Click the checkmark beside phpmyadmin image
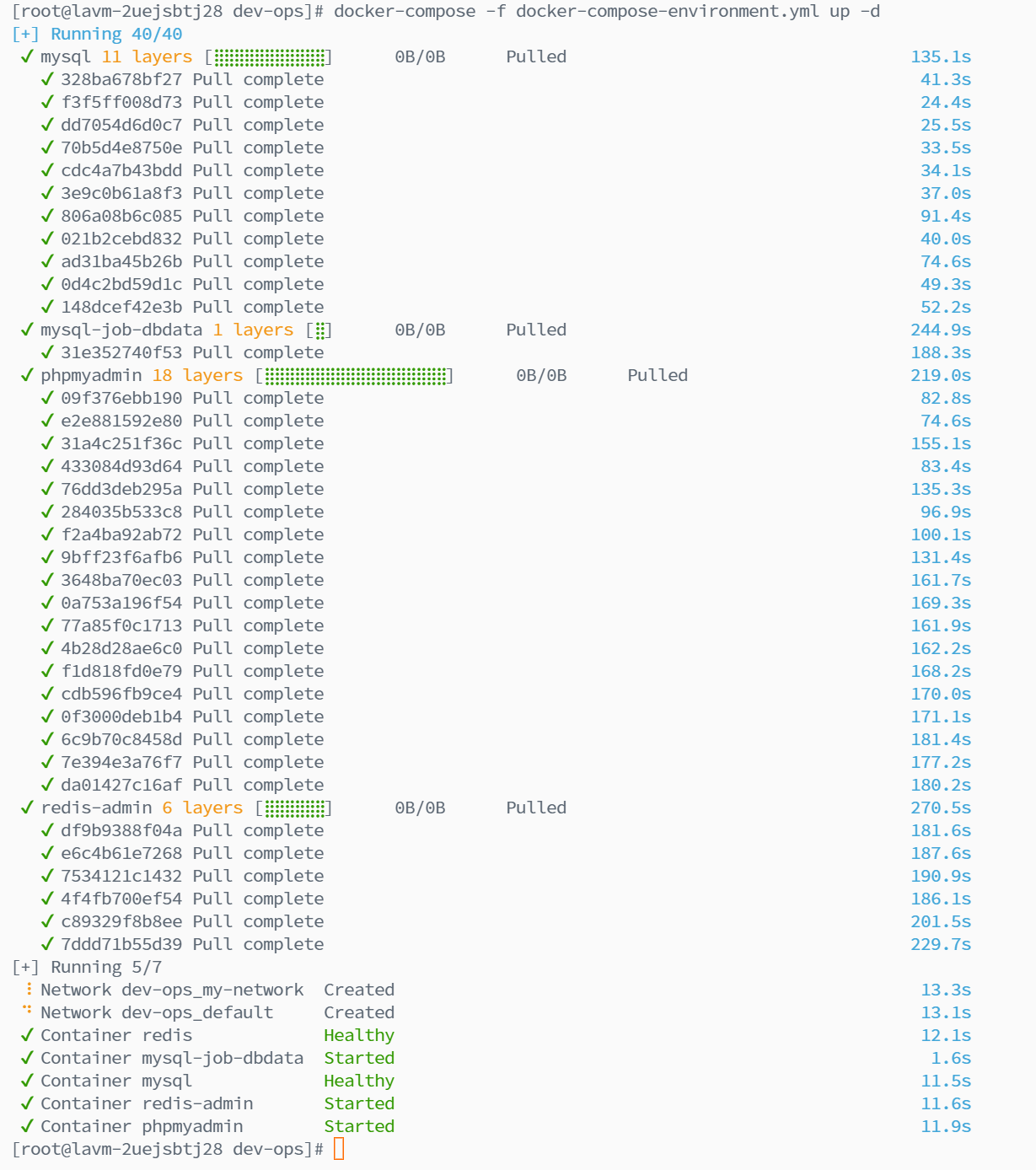Viewport: 1036px width, 1170px height. click(x=27, y=376)
